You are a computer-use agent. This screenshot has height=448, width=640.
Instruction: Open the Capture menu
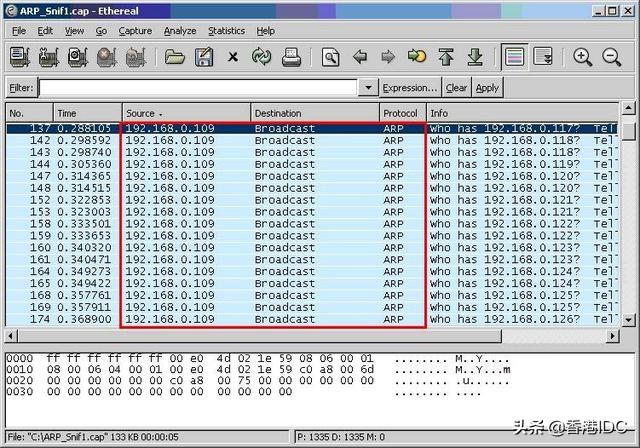pos(135,31)
